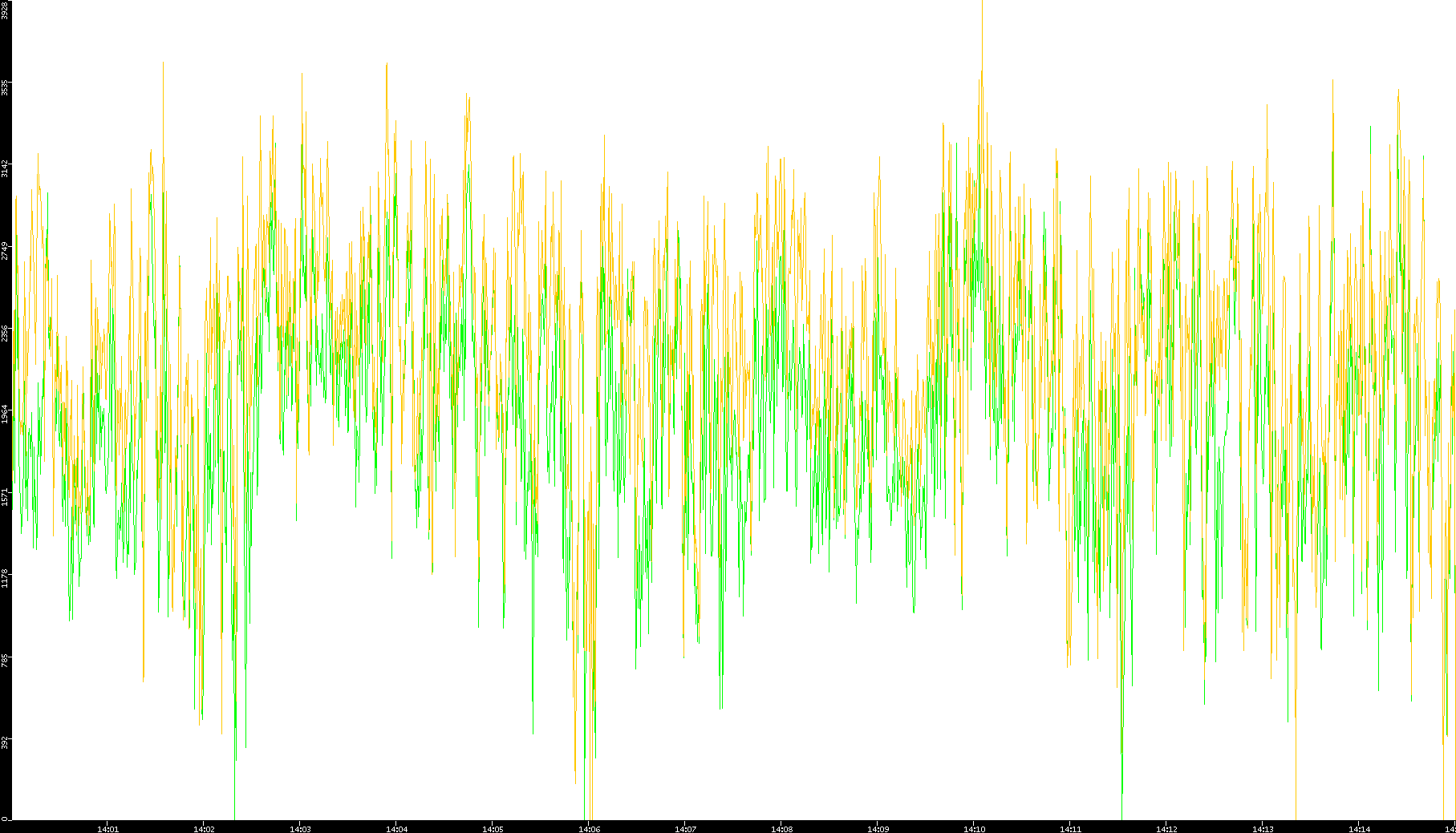Click the 3142 value on the vertical axis
This screenshot has height=833, width=1456.
pyautogui.click(x=5, y=169)
